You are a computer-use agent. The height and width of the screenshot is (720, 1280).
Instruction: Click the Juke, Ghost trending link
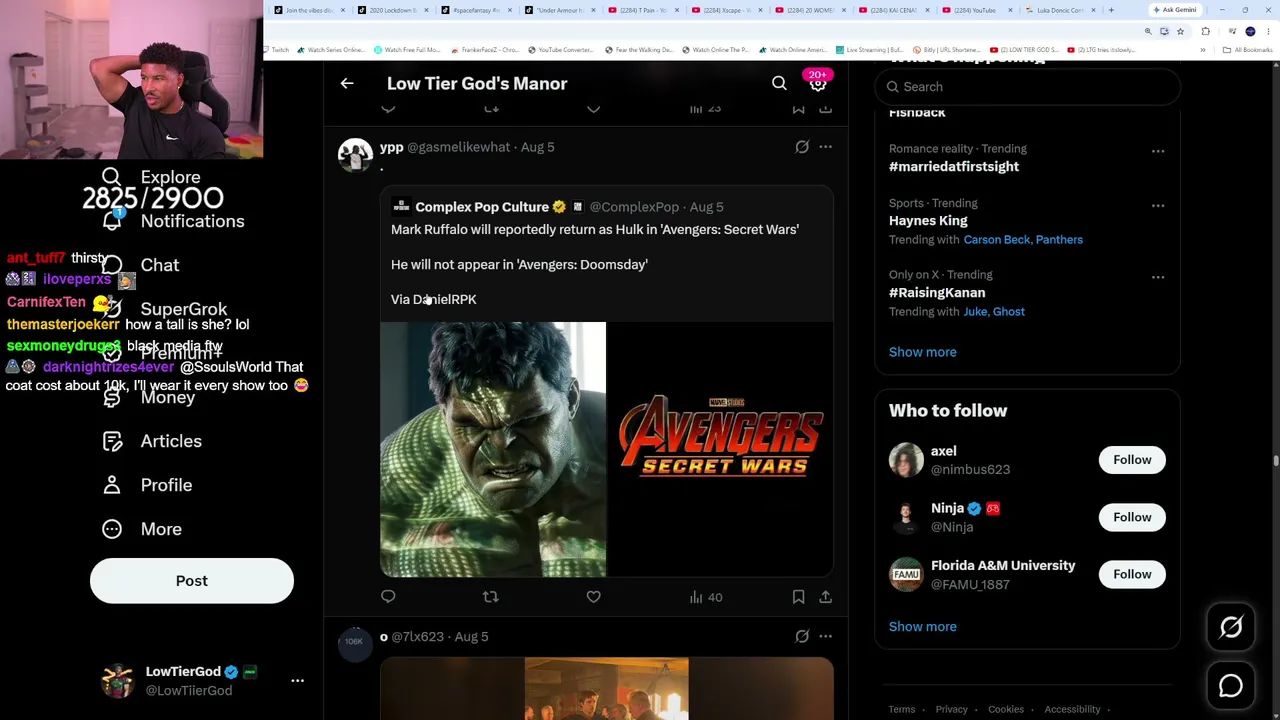[994, 312]
